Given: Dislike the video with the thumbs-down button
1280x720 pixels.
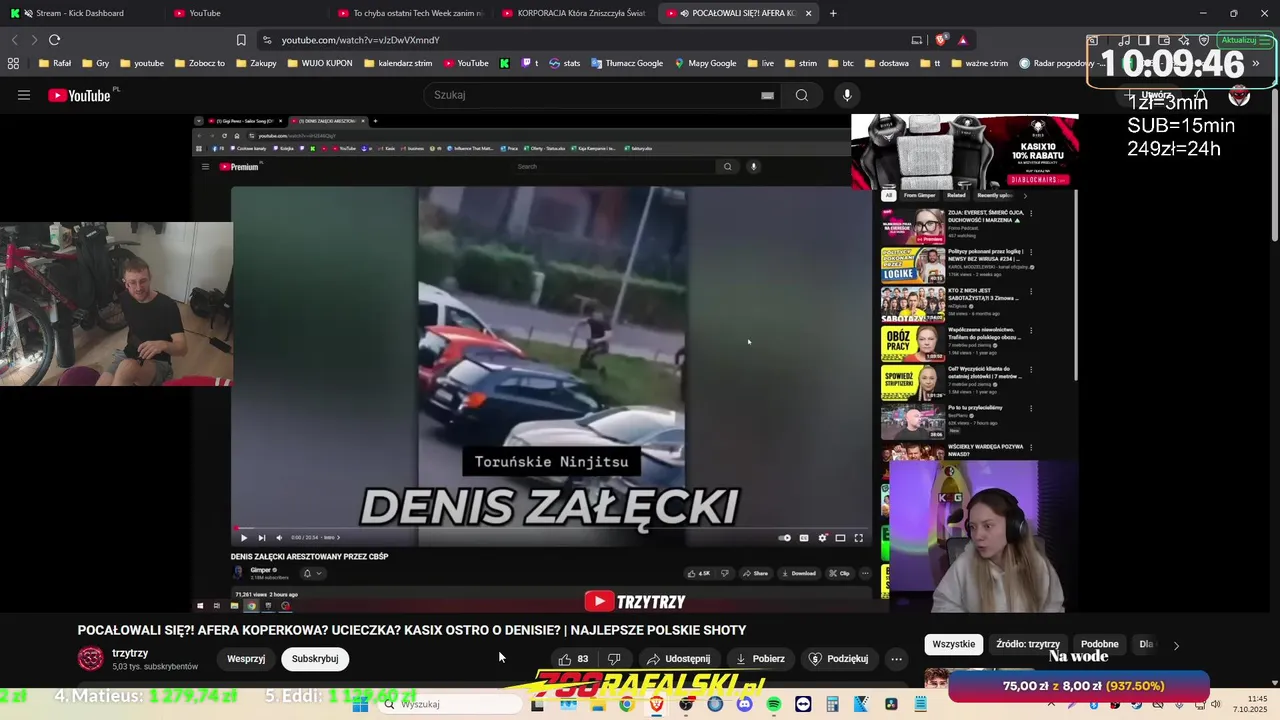Looking at the screenshot, I should pos(614,659).
